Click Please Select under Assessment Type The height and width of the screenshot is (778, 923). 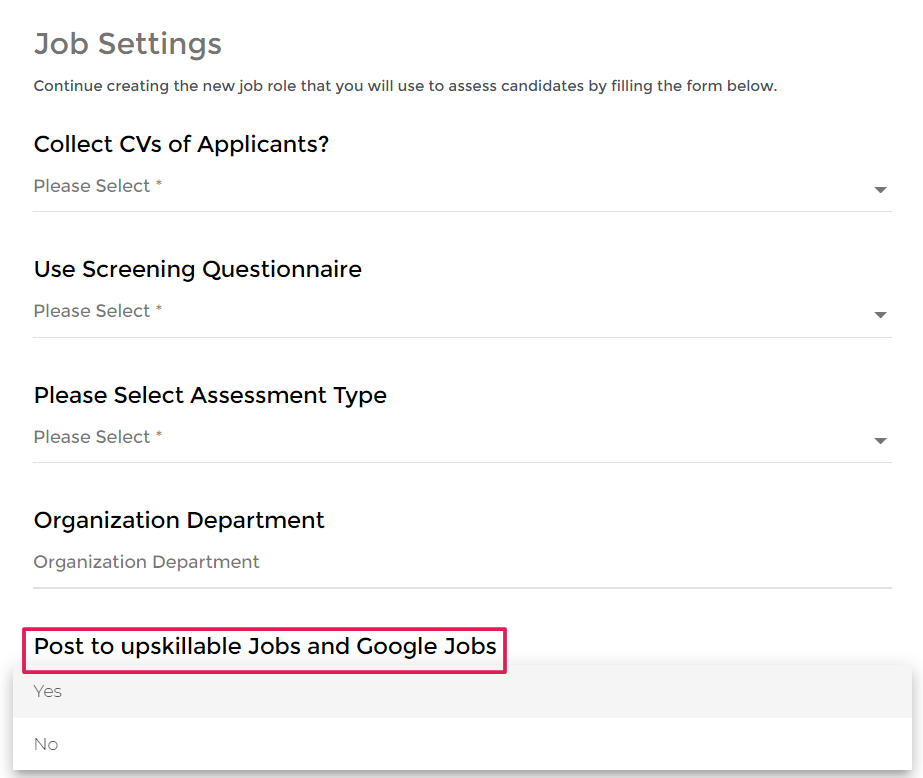pyautogui.click(x=92, y=437)
